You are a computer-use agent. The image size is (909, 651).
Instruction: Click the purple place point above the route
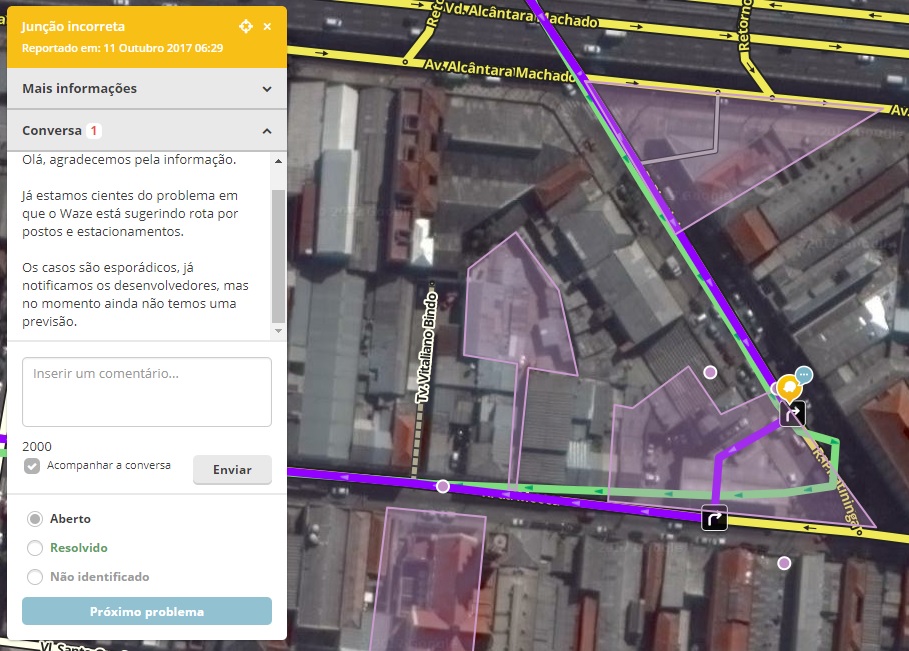point(711,372)
